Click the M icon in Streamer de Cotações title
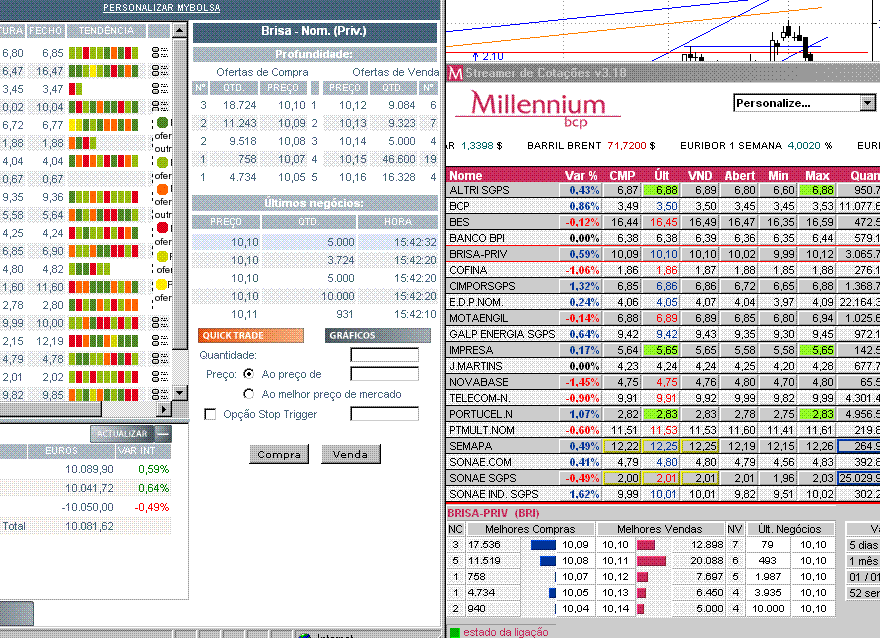This screenshot has width=880, height=638. [x=456, y=73]
